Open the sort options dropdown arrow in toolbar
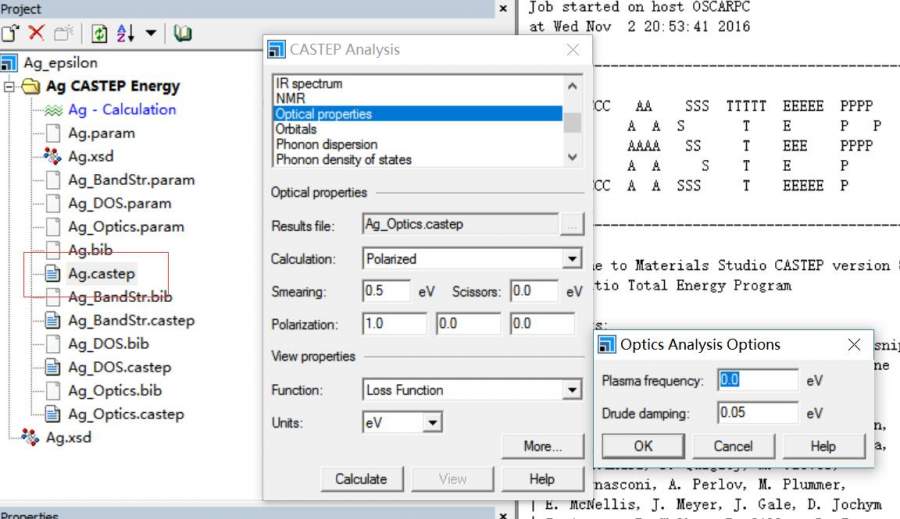This screenshot has height=519, width=900. click(x=150, y=33)
